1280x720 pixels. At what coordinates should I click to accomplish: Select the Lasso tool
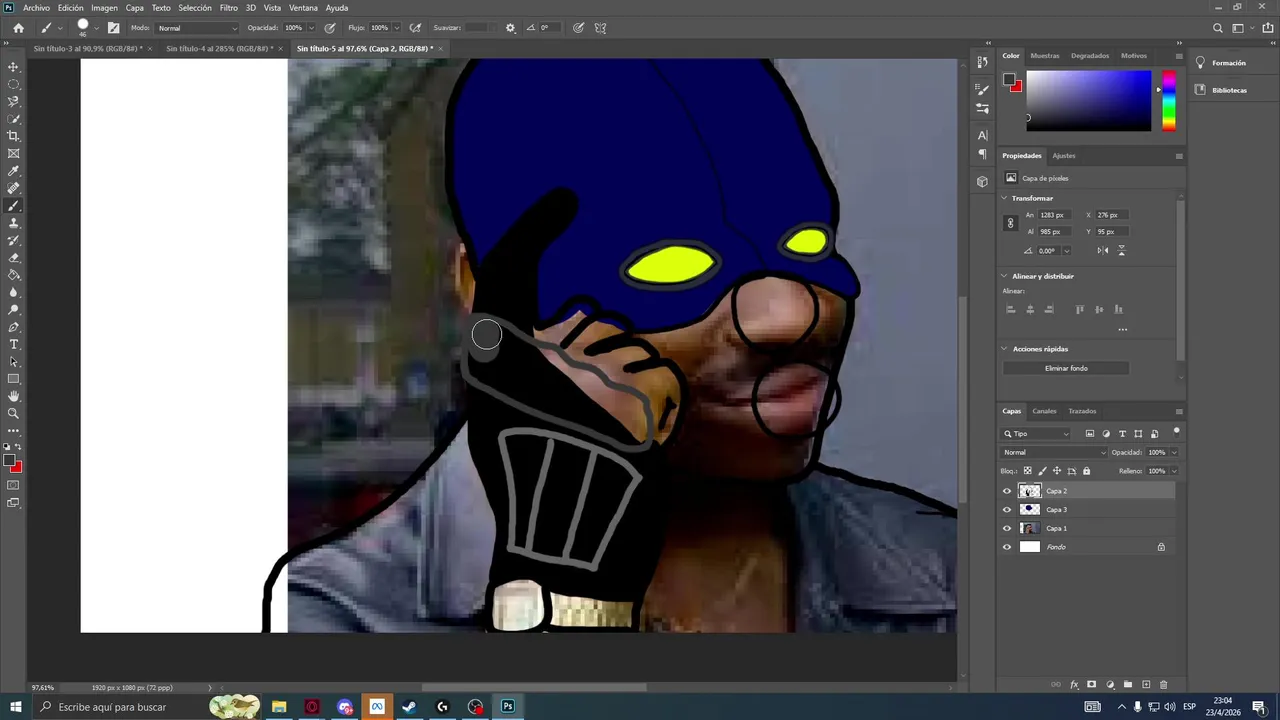[x=13, y=101]
